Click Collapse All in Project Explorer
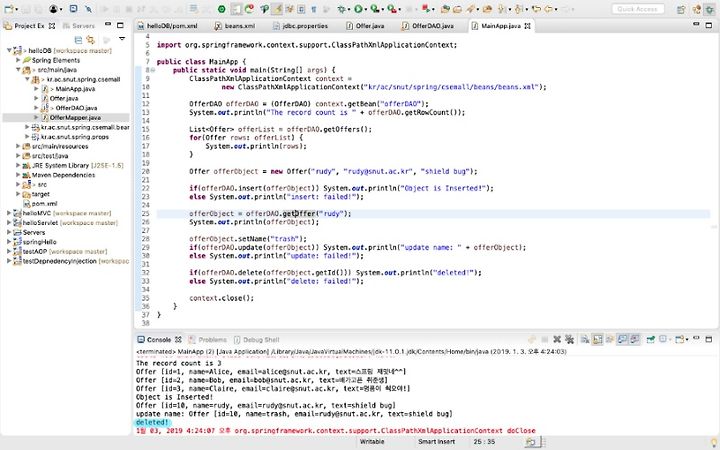This screenshot has height=450, width=720. click(x=79, y=40)
